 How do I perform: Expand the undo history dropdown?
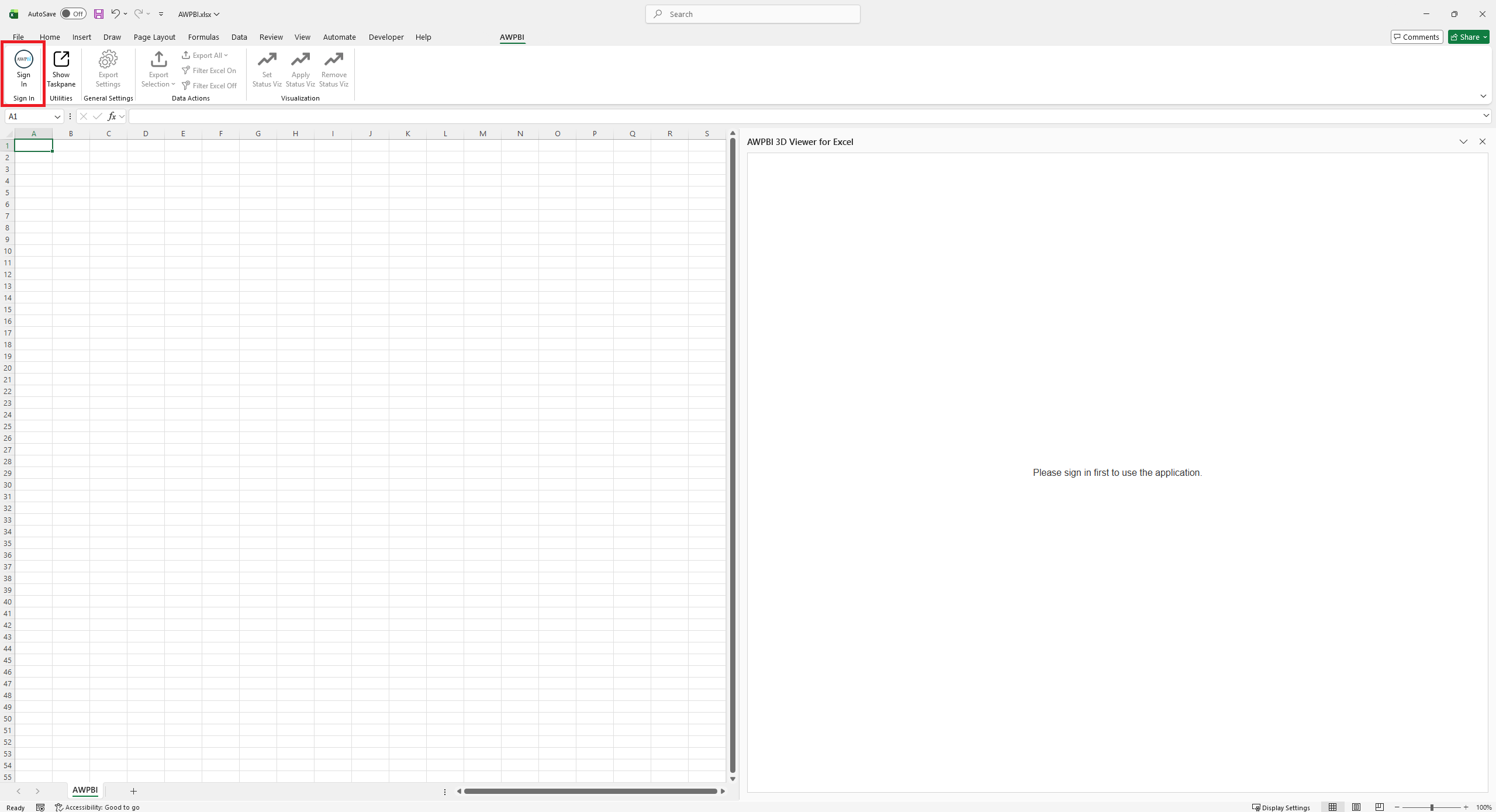pyautogui.click(x=125, y=13)
